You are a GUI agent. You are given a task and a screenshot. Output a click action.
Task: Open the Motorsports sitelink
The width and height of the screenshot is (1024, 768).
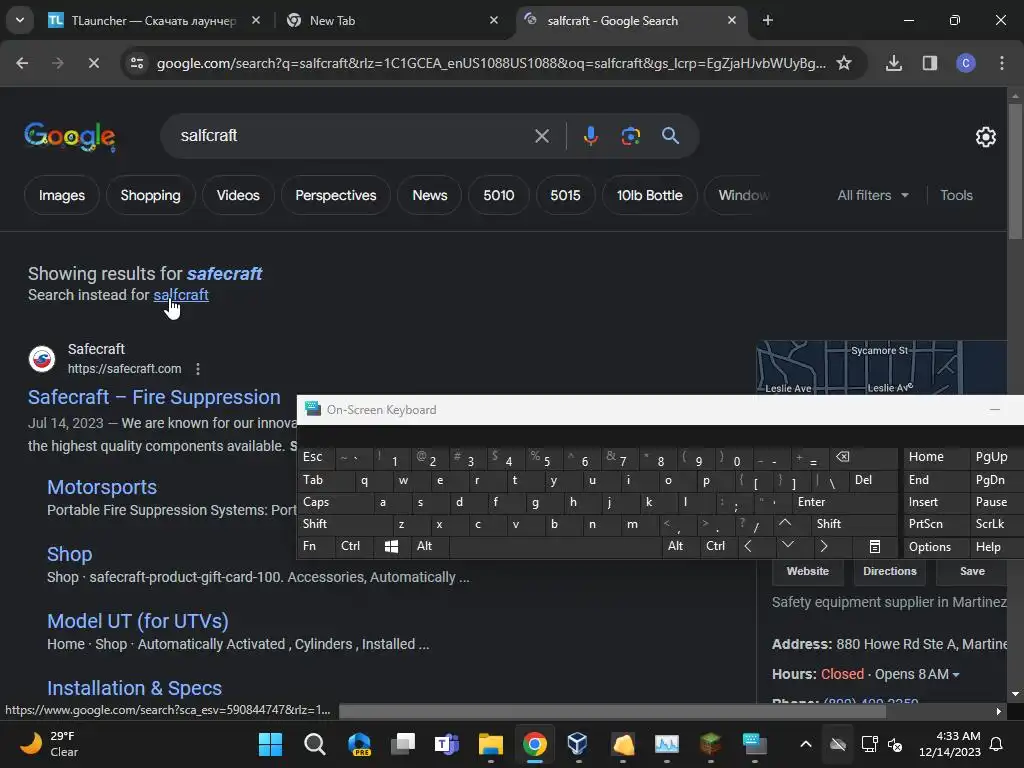coord(102,487)
